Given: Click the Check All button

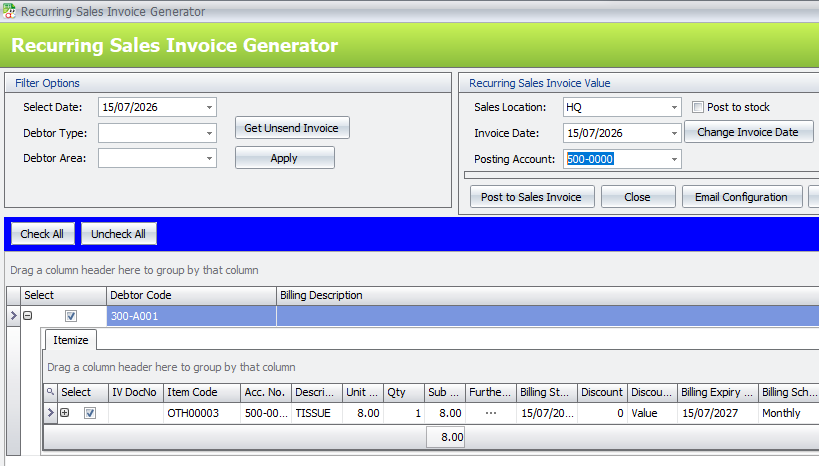Looking at the screenshot, I should click(x=42, y=234).
